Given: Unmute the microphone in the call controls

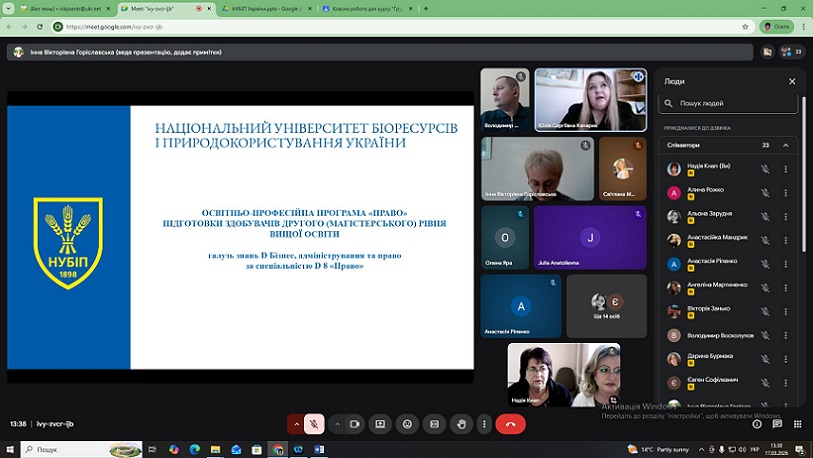Looking at the screenshot, I should coord(314,424).
